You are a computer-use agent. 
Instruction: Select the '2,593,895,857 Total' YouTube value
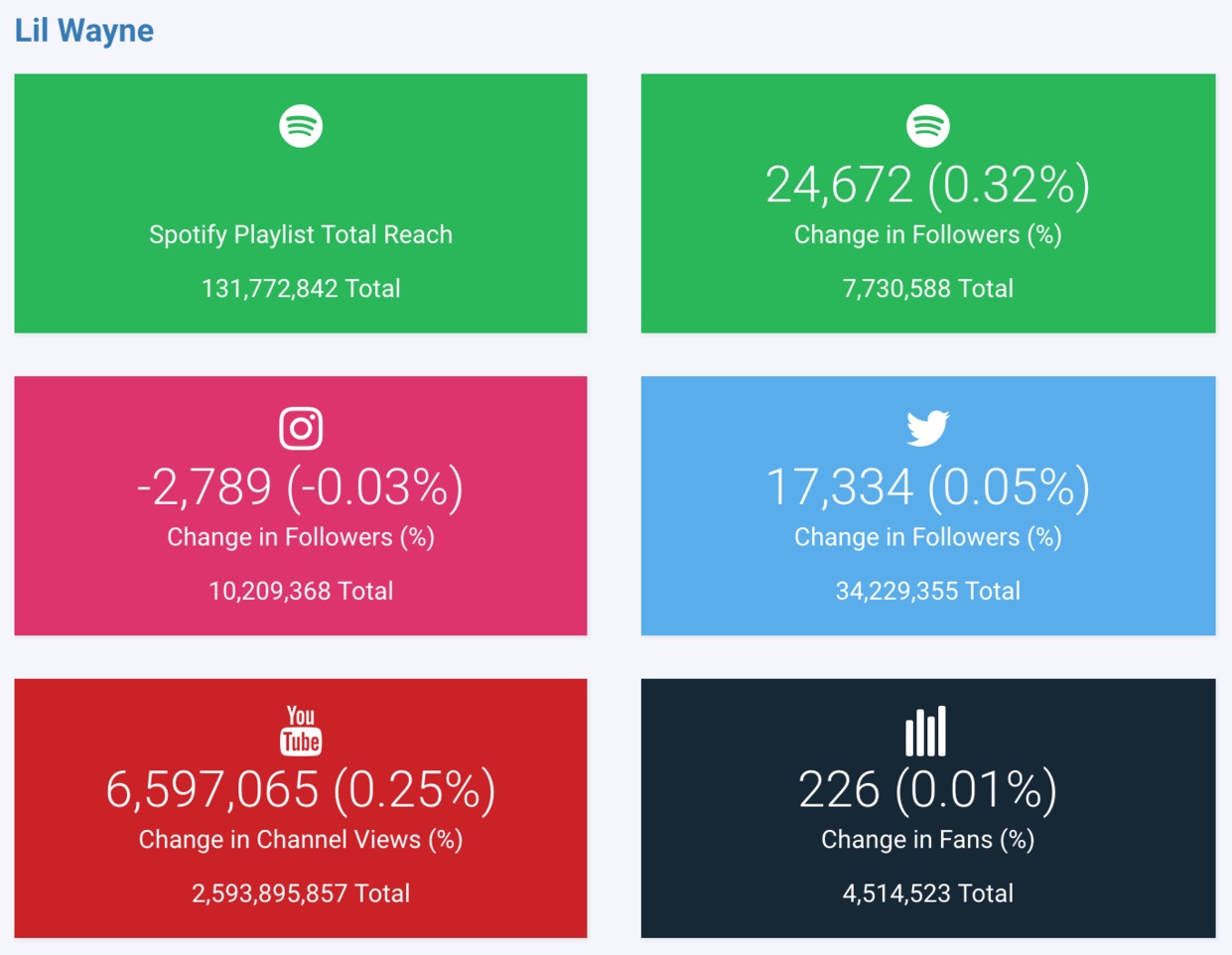pos(301,893)
